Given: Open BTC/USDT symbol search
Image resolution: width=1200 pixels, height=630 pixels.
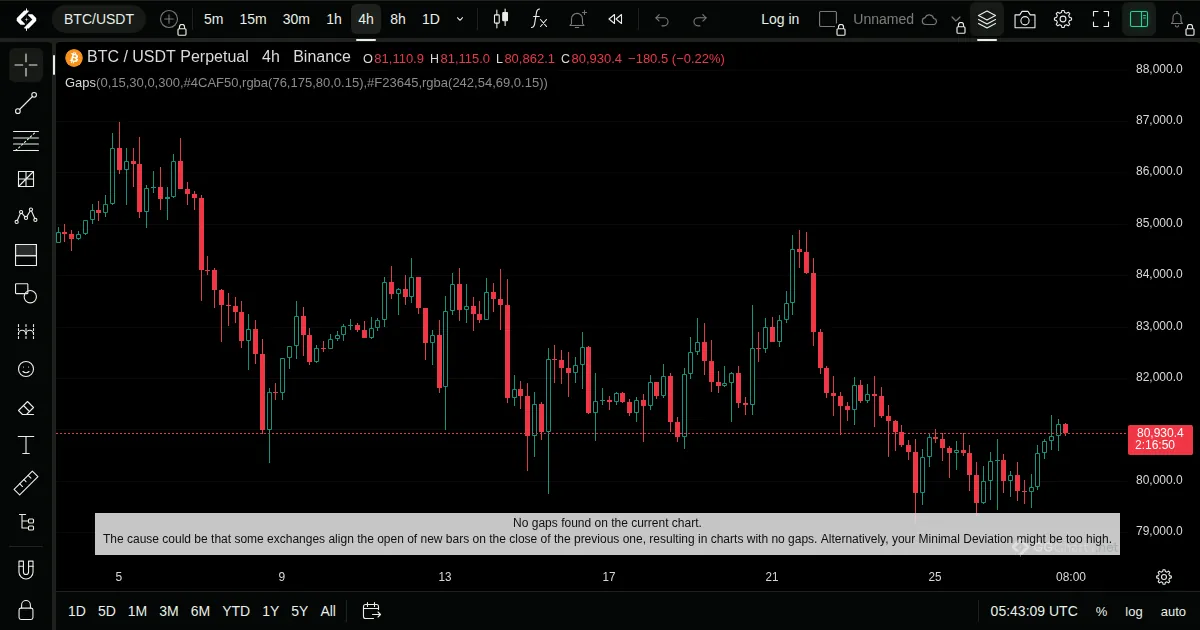Looking at the screenshot, I should click(99, 19).
